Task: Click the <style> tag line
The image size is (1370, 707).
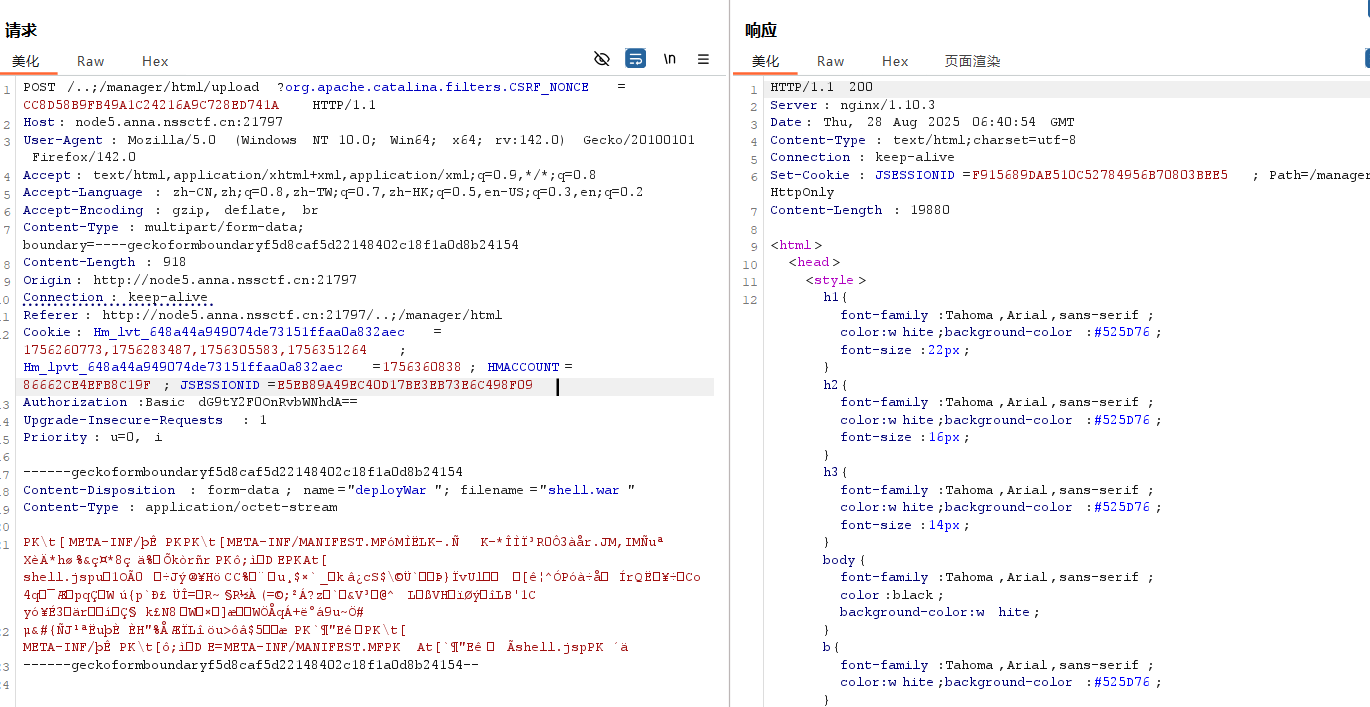Action: (836, 280)
